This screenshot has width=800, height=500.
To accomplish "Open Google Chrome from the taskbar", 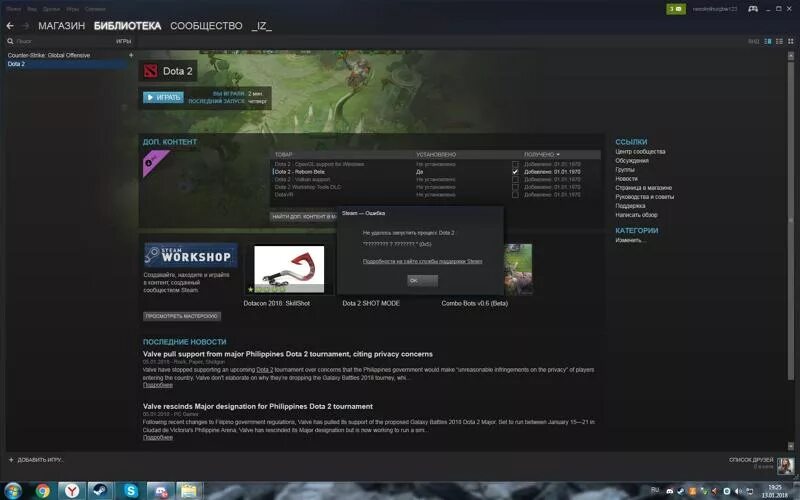I will tap(43, 491).
